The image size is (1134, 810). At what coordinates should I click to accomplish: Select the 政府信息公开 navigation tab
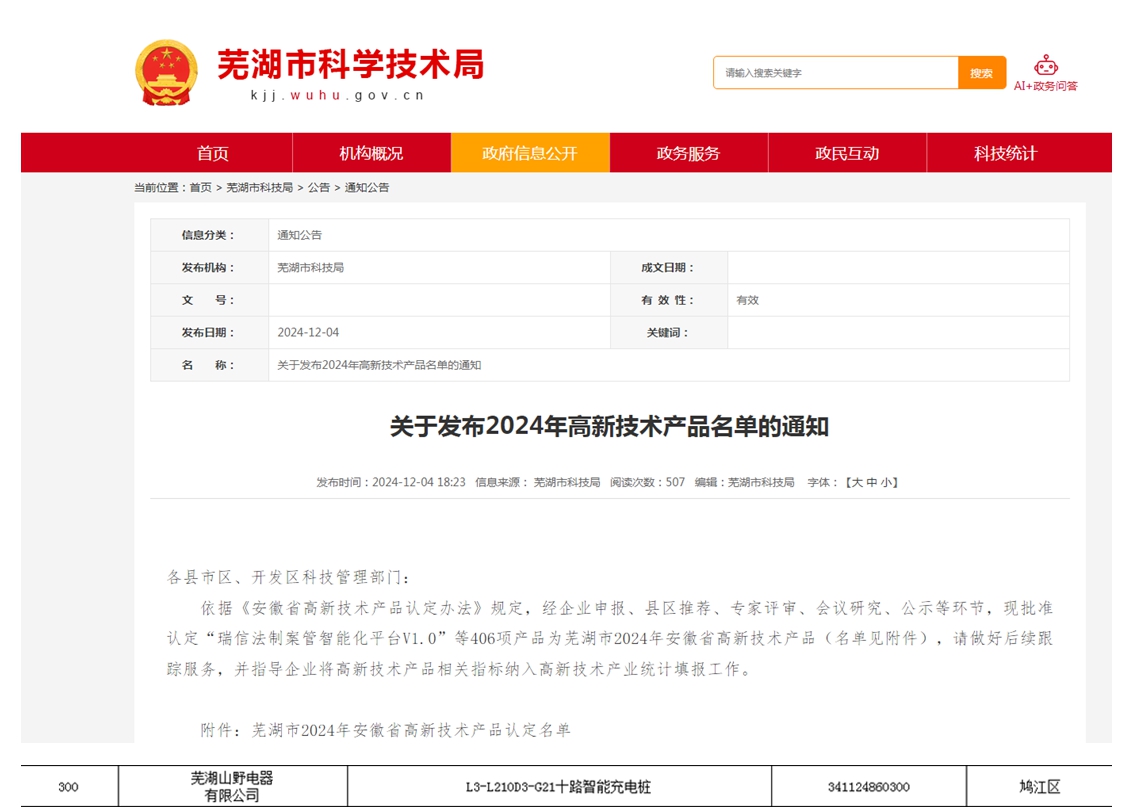point(530,153)
